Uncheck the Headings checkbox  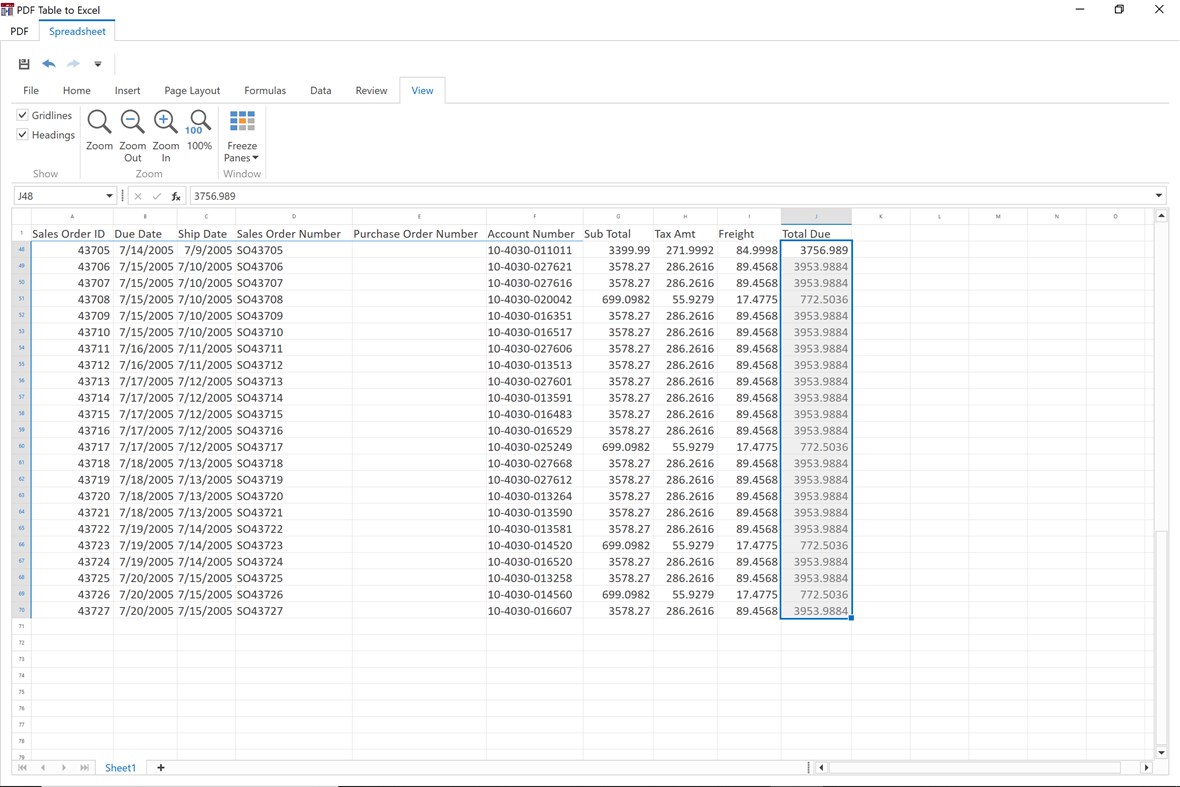tap(23, 135)
